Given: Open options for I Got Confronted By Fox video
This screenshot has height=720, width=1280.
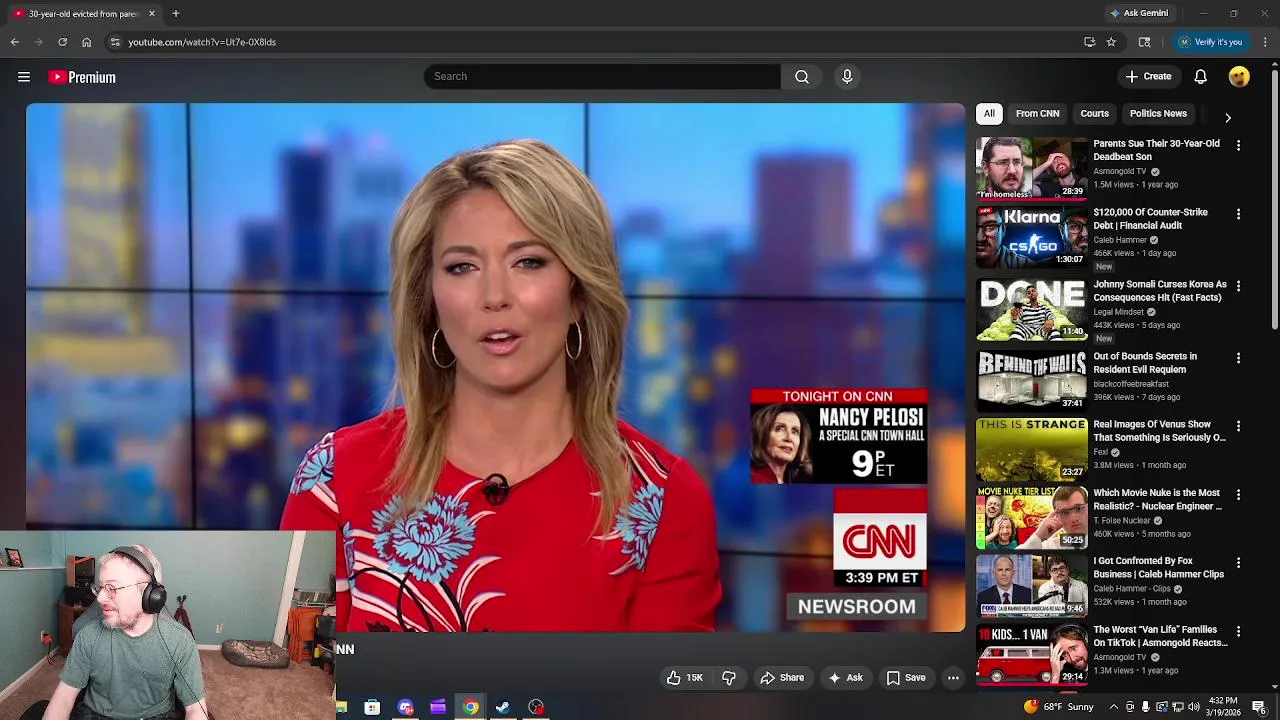Looking at the screenshot, I should point(1238,563).
